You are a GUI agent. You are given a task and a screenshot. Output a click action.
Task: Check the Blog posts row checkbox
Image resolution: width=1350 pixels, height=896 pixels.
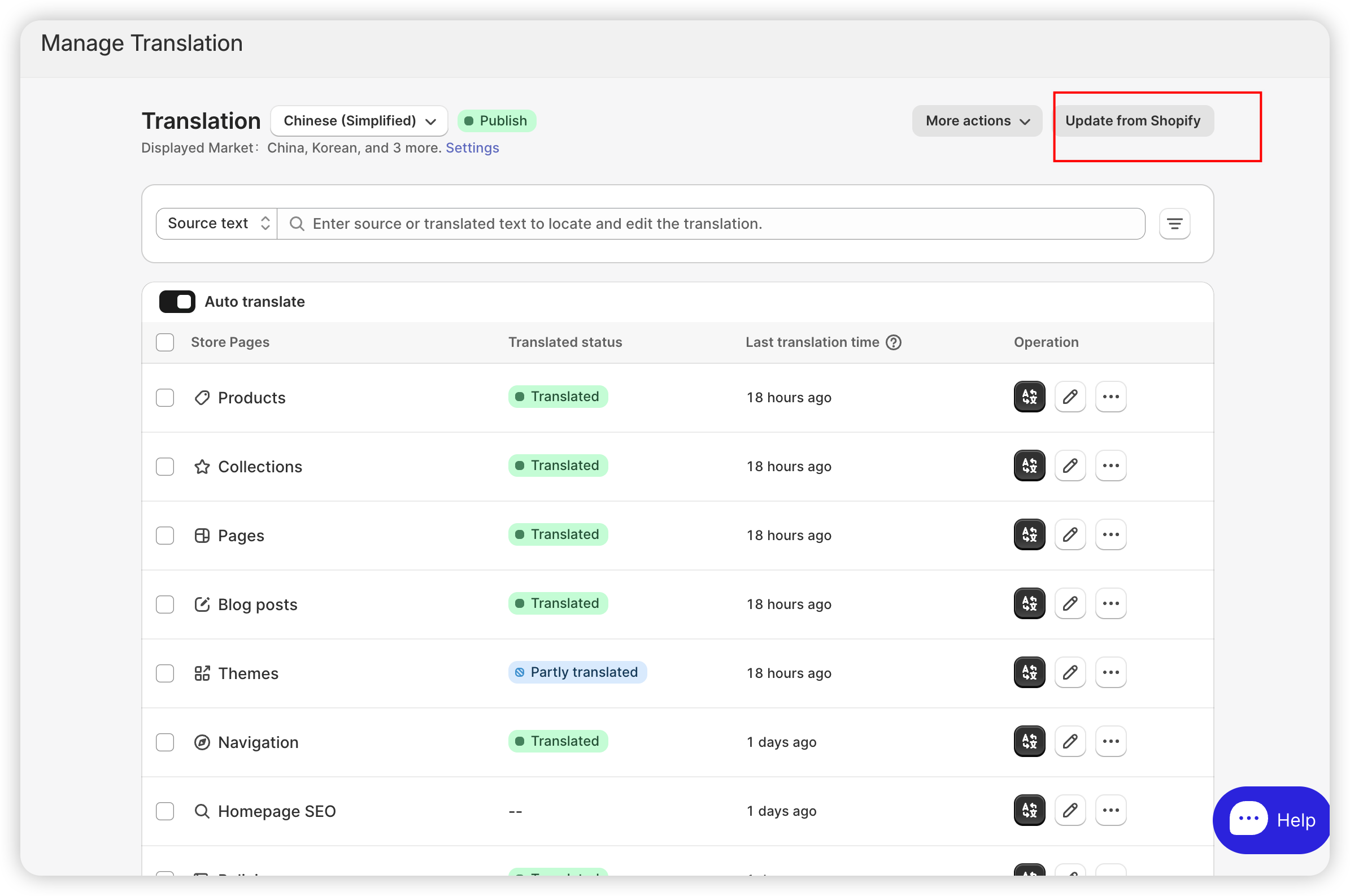click(x=164, y=604)
